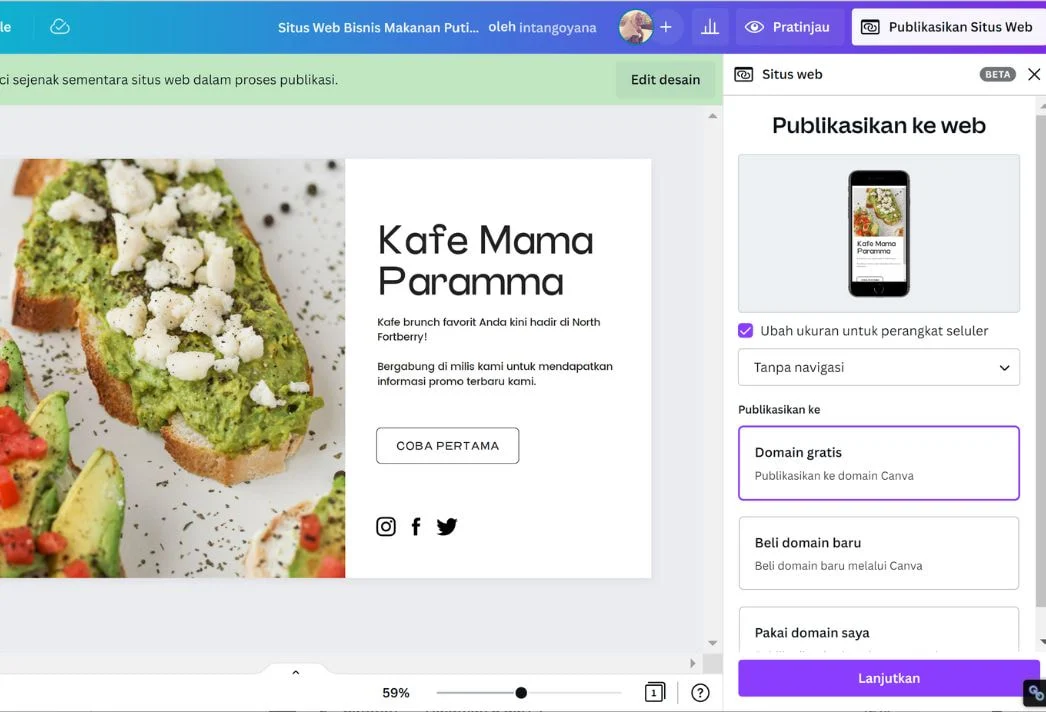The image size is (1046, 712).
Task: Open the analytics bar chart icon
Action: [710, 27]
